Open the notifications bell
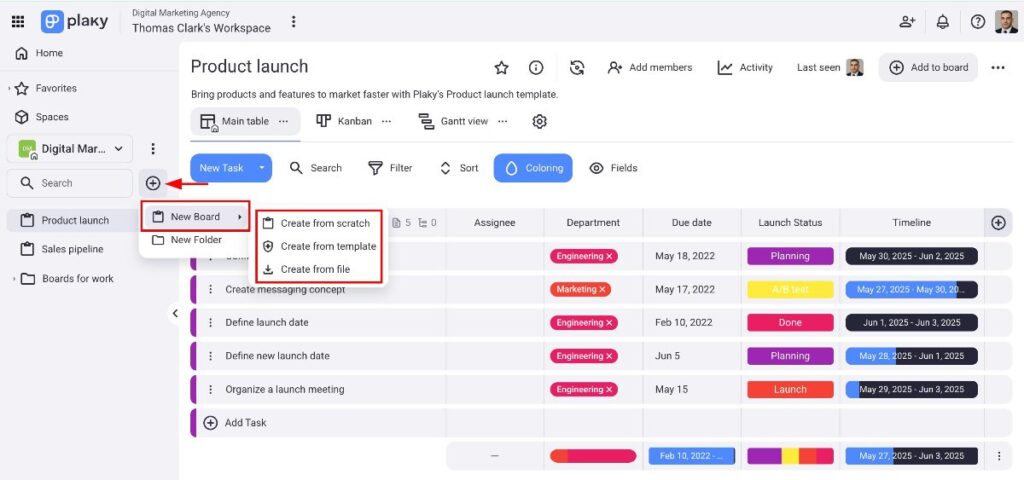 click(x=942, y=22)
